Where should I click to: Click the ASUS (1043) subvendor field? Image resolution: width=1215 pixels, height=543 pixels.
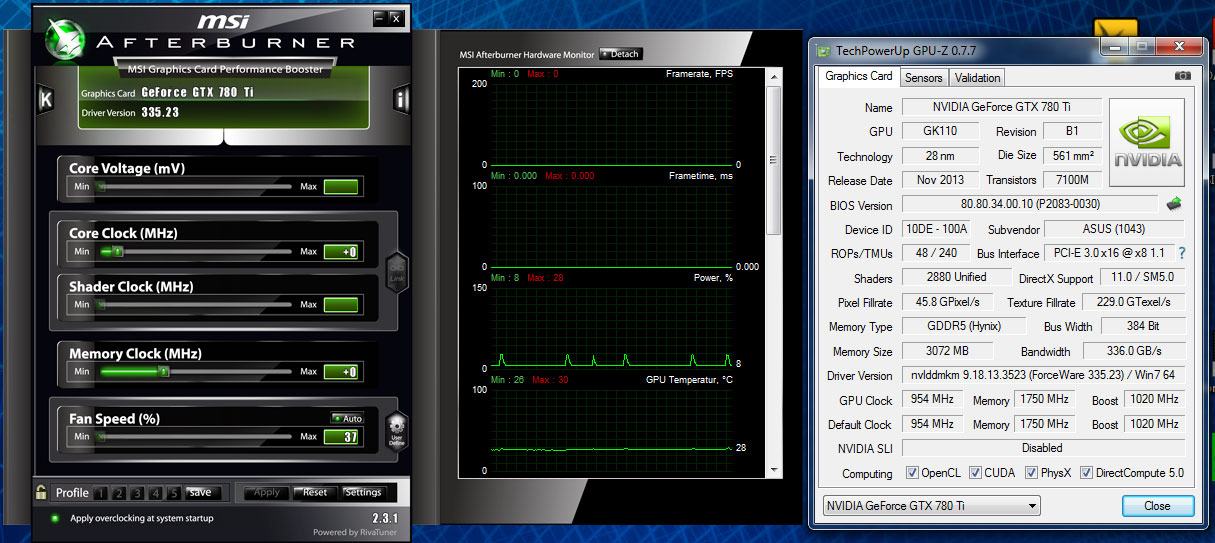coord(1114,229)
